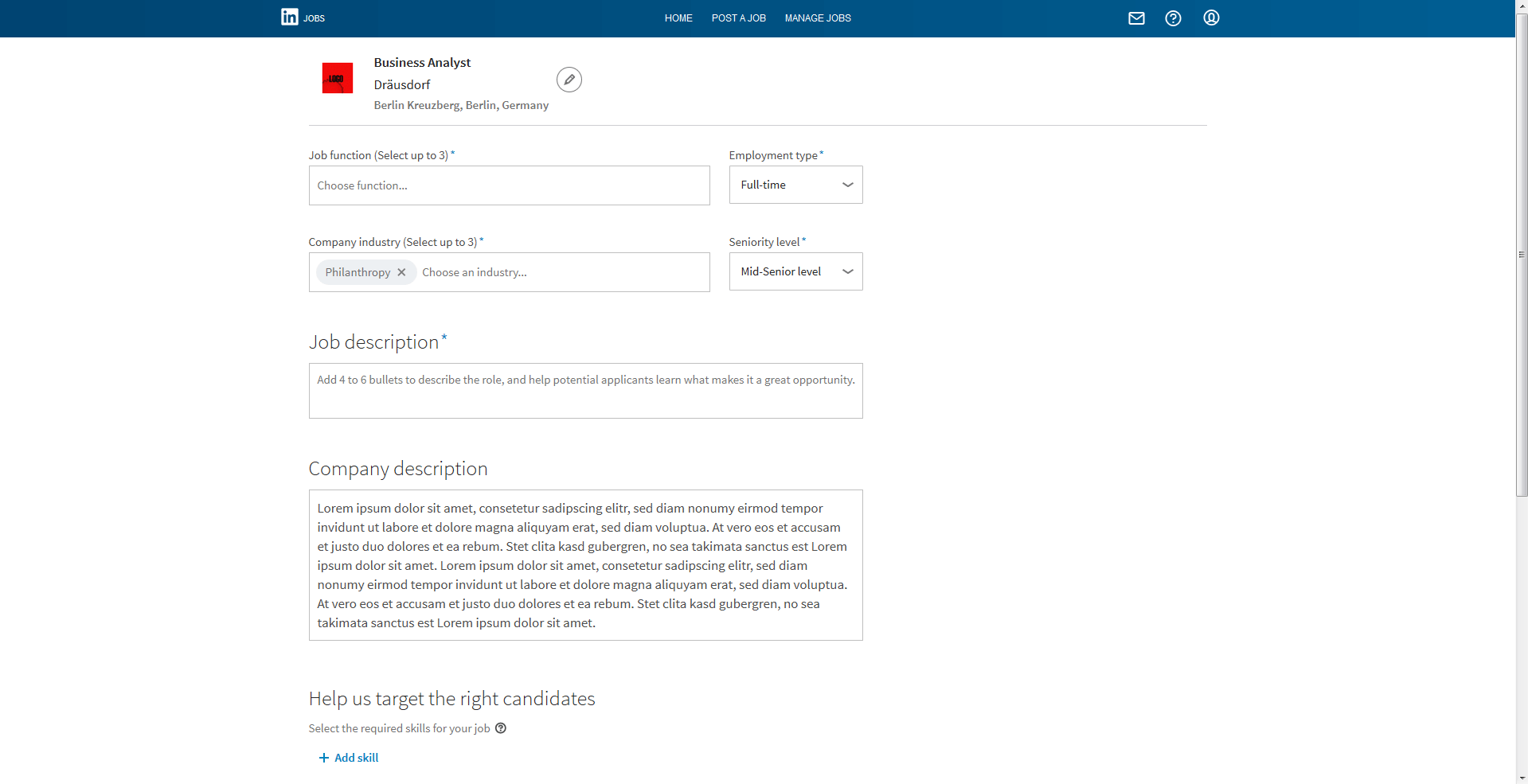This screenshot has height=784, width=1528.
Task: Click the red company logo thumbnail
Action: click(337, 78)
